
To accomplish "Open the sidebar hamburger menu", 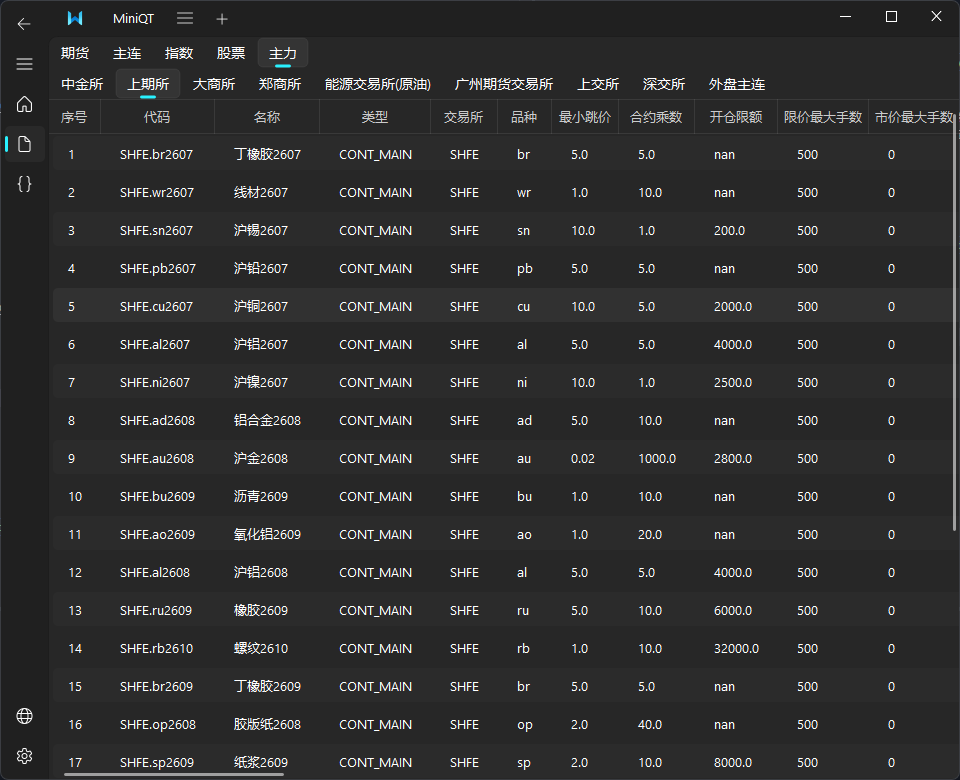I will coord(24,64).
